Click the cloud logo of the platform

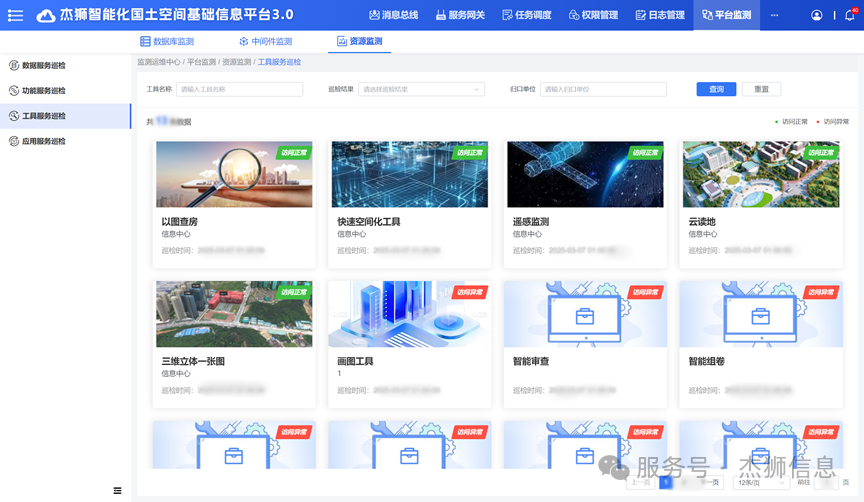tap(46, 15)
